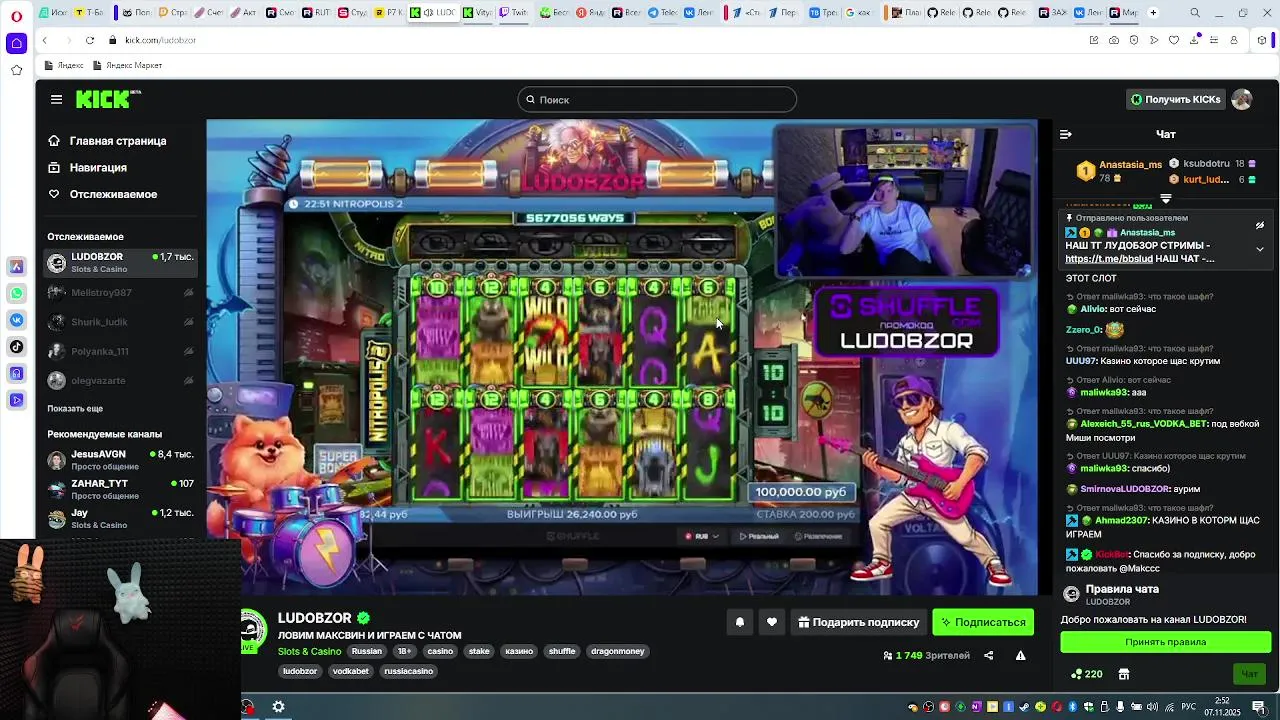
Task: Click Получить KICKs button
Action: tap(1176, 99)
